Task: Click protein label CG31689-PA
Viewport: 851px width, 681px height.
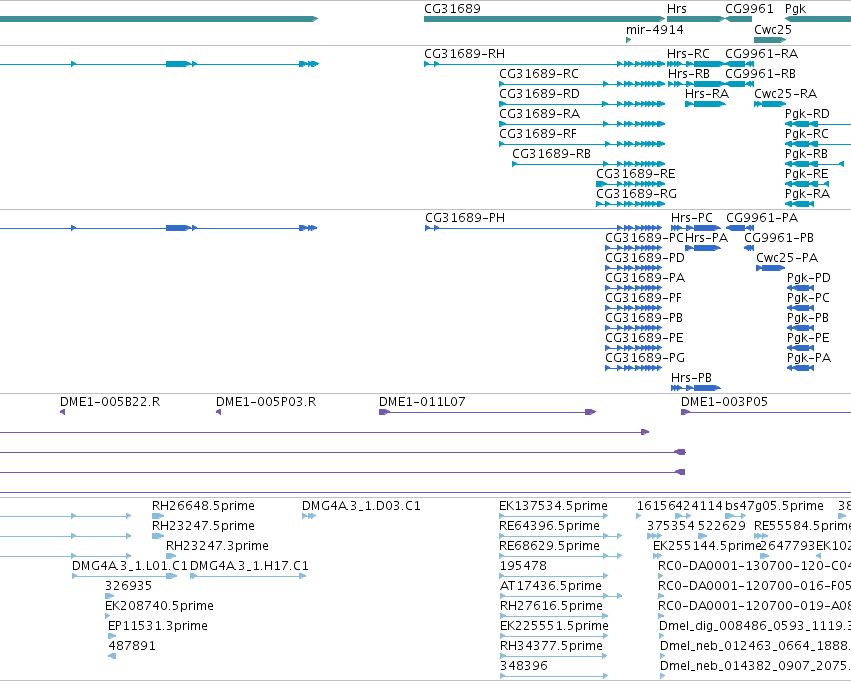Action: (x=645, y=278)
